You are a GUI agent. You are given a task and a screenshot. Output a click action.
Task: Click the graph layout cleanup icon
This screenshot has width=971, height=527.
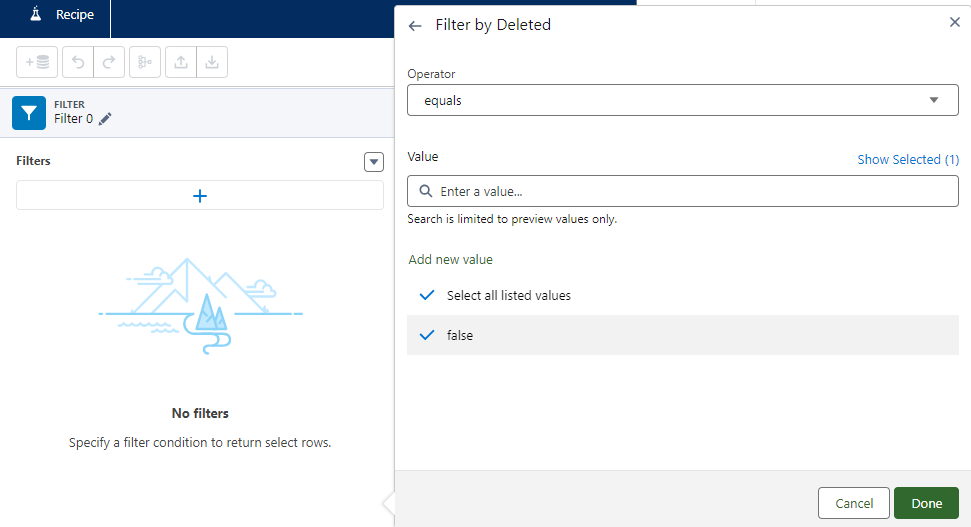tap(145, 62)
